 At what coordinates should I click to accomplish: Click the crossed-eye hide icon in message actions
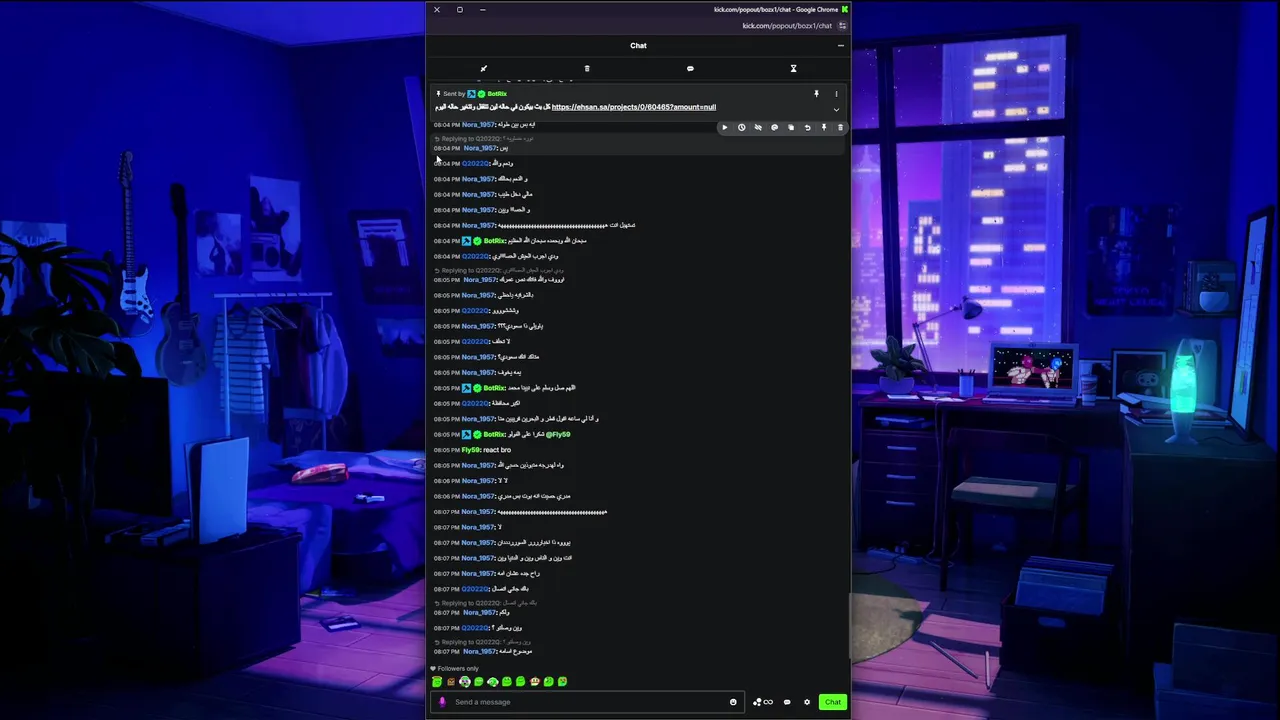758,128
